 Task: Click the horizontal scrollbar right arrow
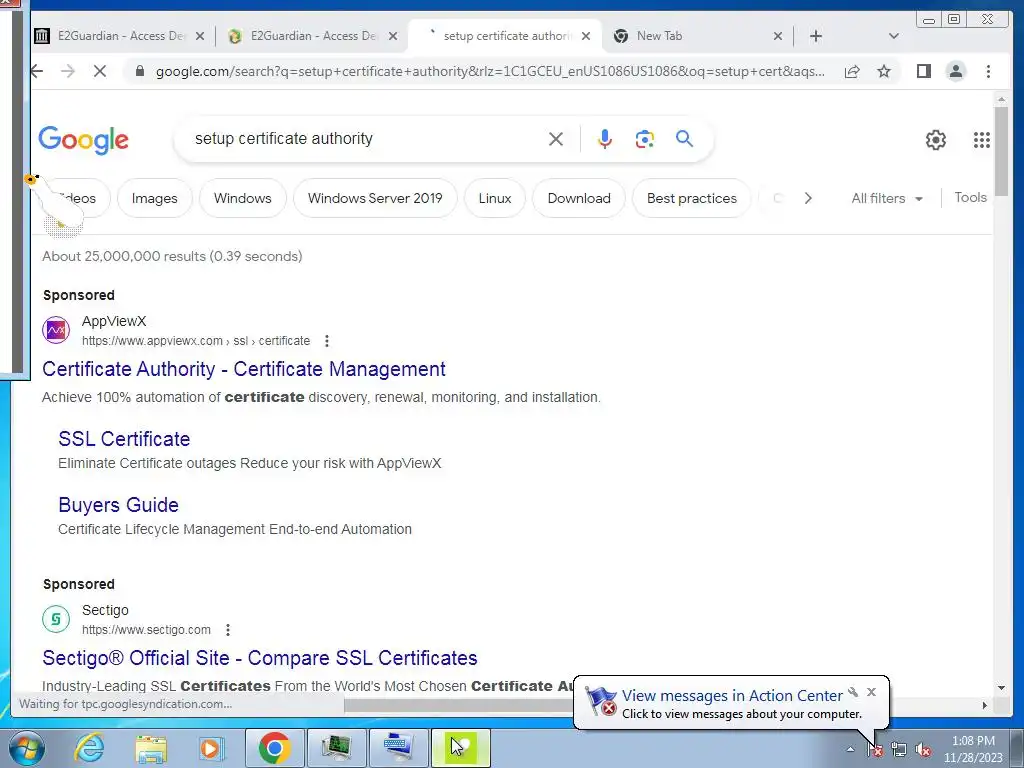(984, 705)
